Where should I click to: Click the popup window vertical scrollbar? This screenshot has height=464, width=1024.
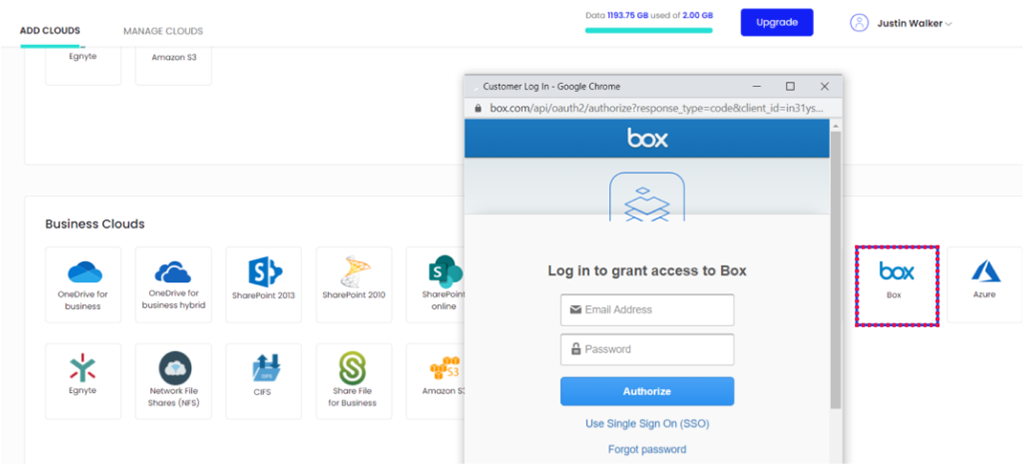836,269
